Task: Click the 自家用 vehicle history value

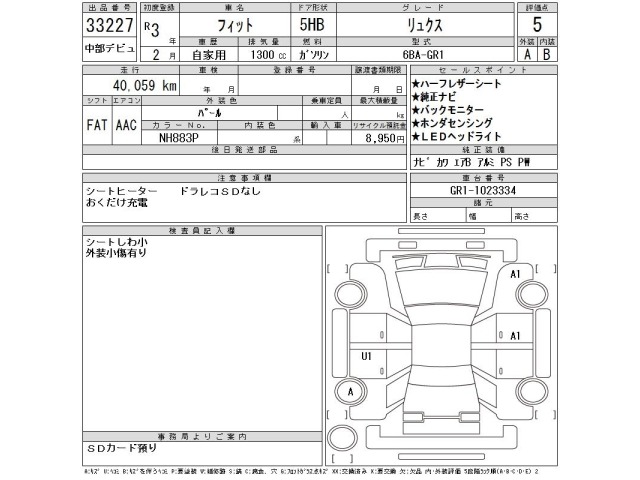Action: (x=209, y=55)
